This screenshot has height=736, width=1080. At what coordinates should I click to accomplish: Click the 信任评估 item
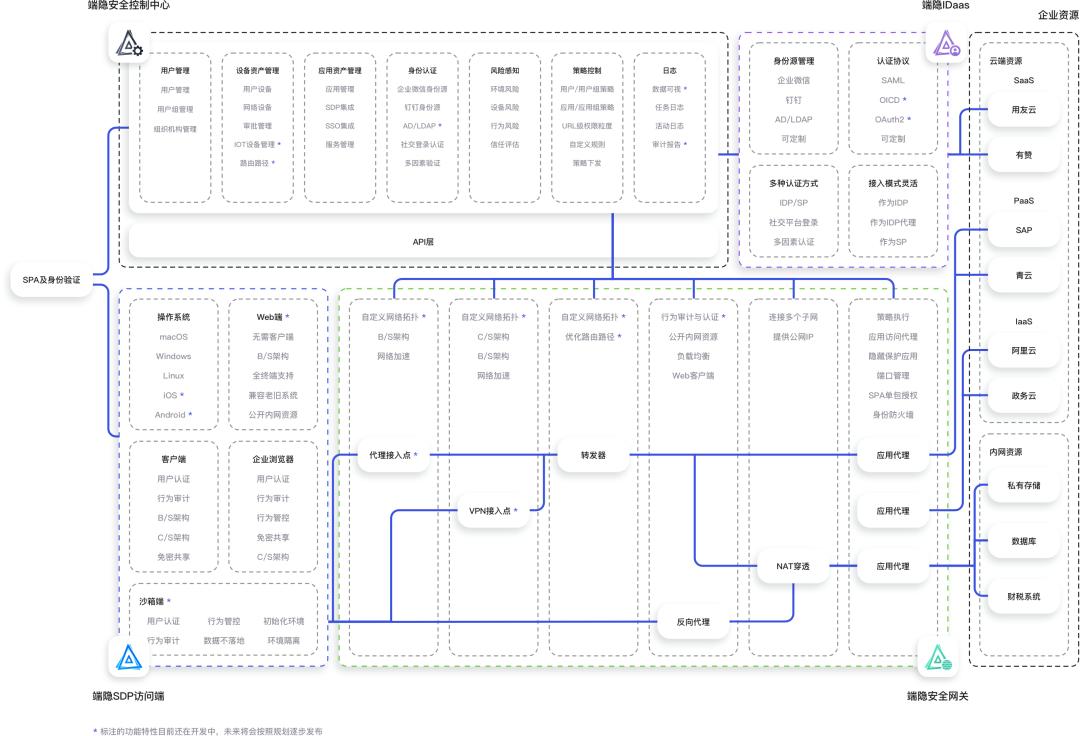pyautogui.click(x=505, y=145)
